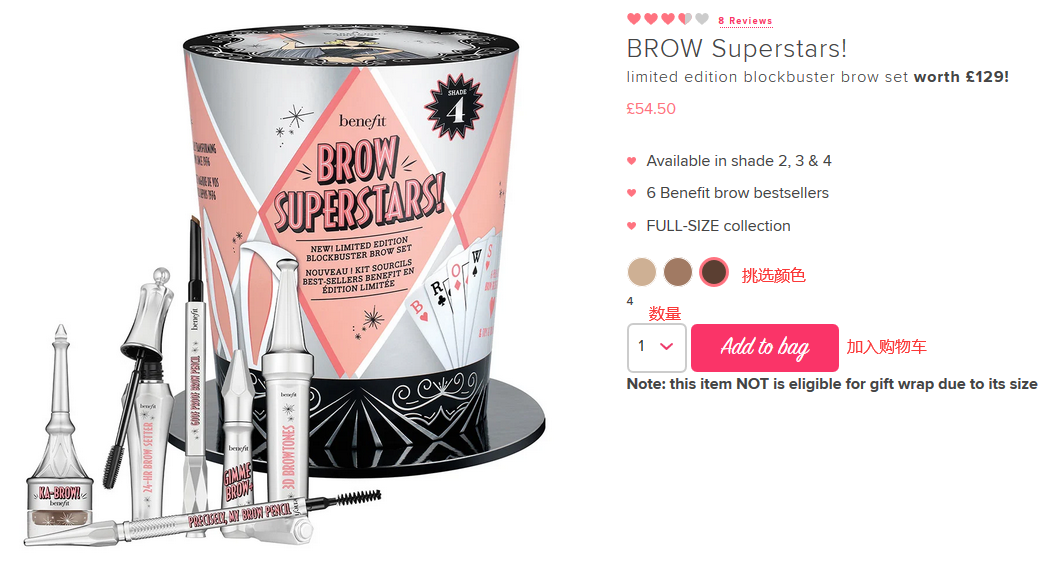
Task: Select the dark brown shade 4 swatch
Action: (714, 273)
